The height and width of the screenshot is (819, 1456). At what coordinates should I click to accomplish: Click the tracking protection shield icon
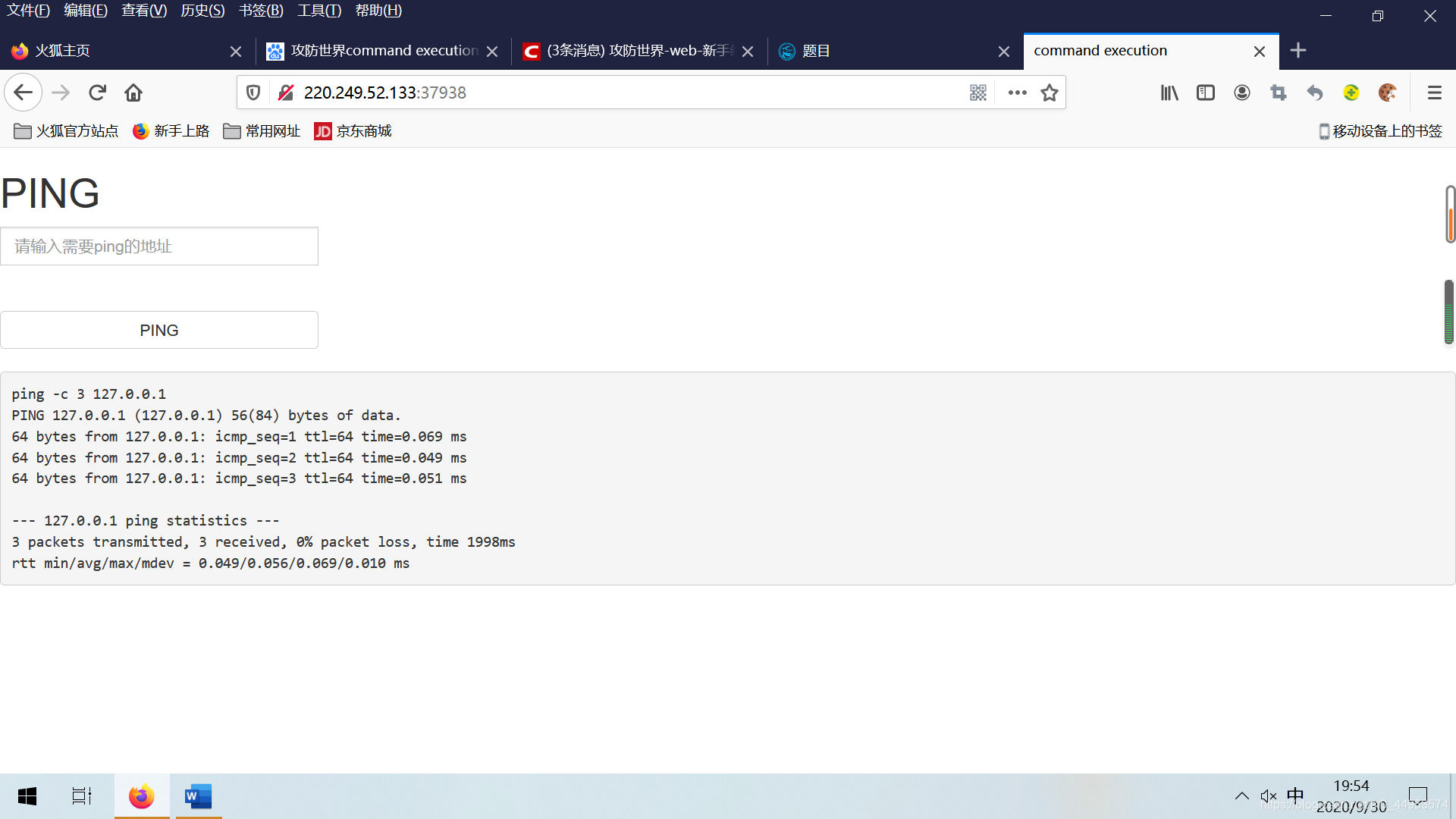pyautogui.click(x=253, y=92)
